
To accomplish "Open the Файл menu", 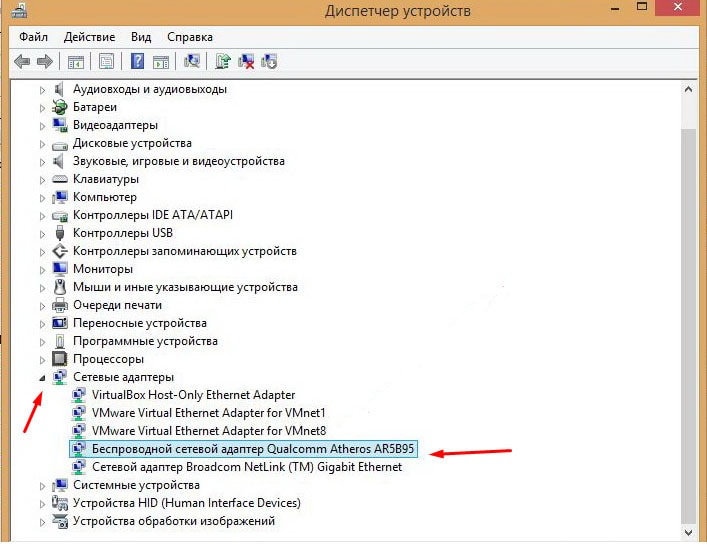I will click(x=33, y=37).
